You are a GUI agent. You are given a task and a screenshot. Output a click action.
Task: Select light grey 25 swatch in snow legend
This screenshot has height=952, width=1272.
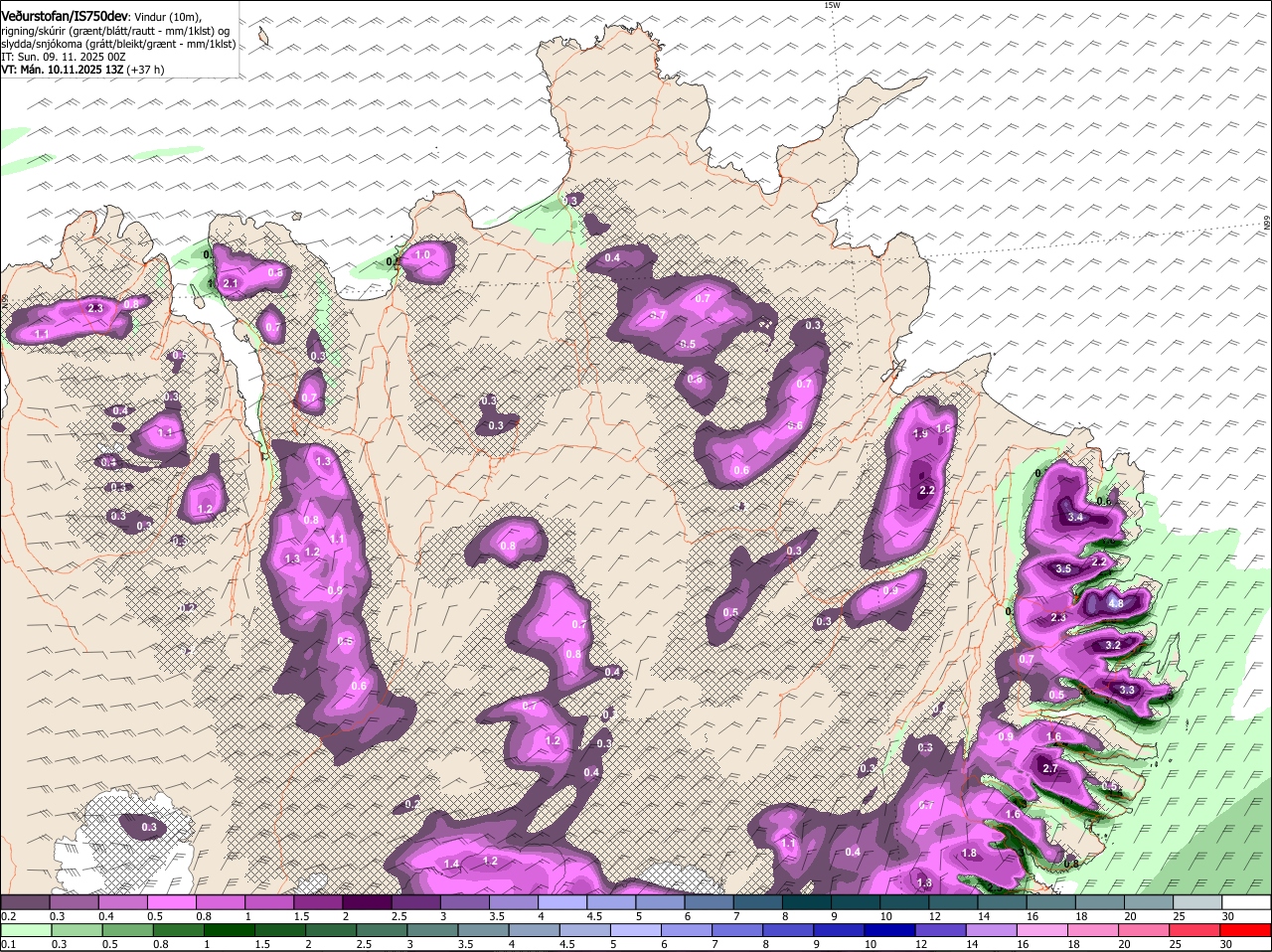[1197, 901]
